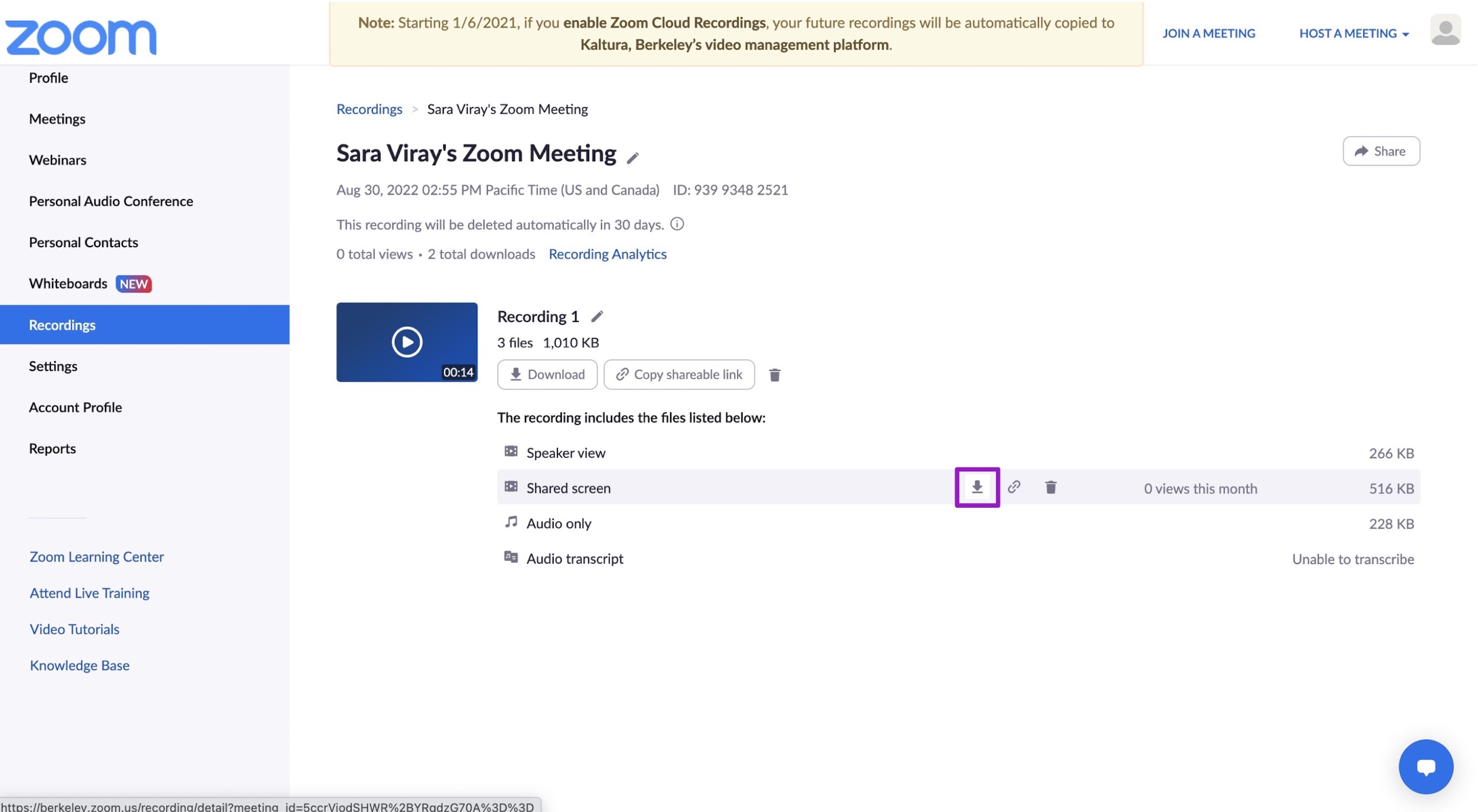Delete the Shared screen file
The image size is (1478, 812).
coord(1050,487)
